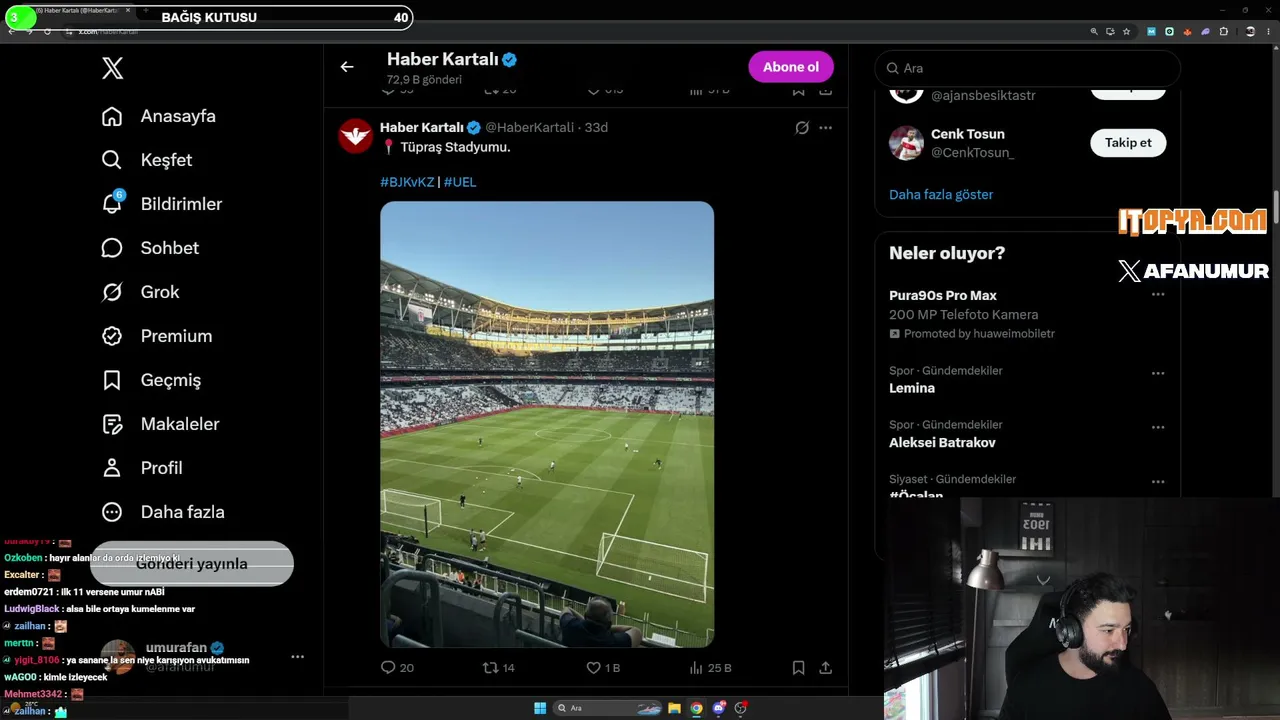Open the #UEL hashtag

460,182
